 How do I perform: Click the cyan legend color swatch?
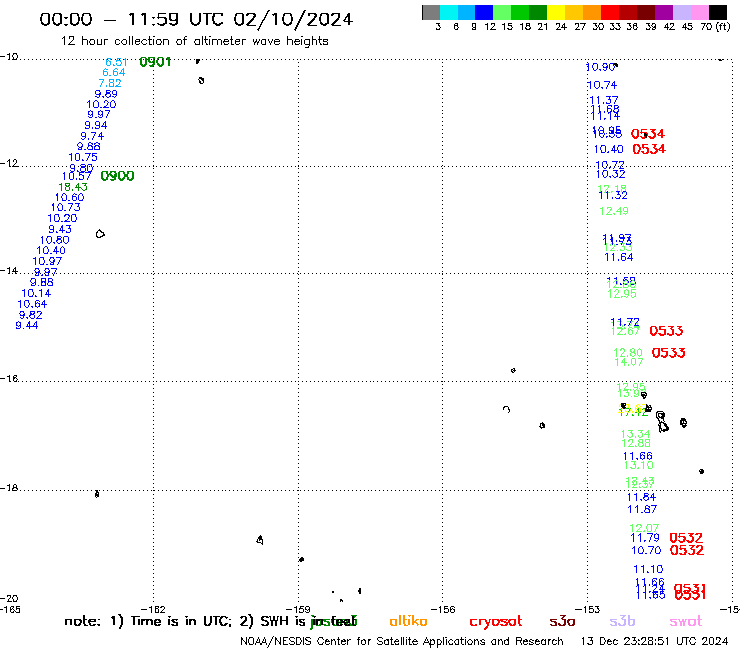point(449,12)
